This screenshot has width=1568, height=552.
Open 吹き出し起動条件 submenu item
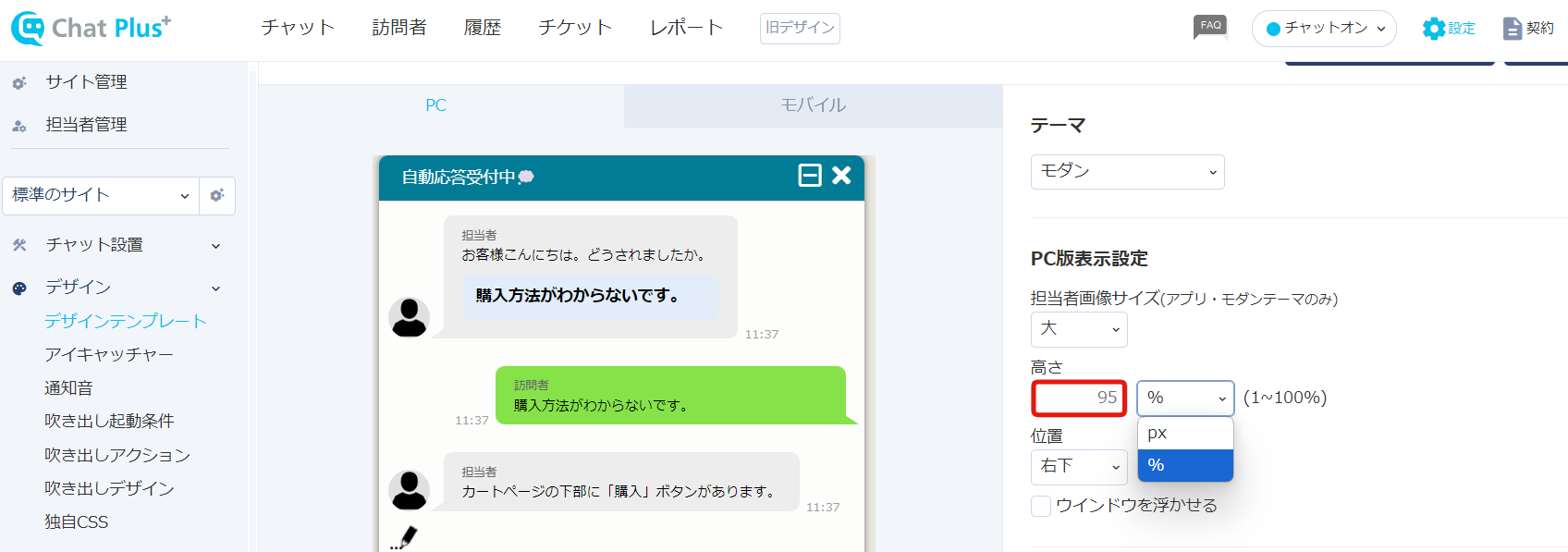pos(109,422)
